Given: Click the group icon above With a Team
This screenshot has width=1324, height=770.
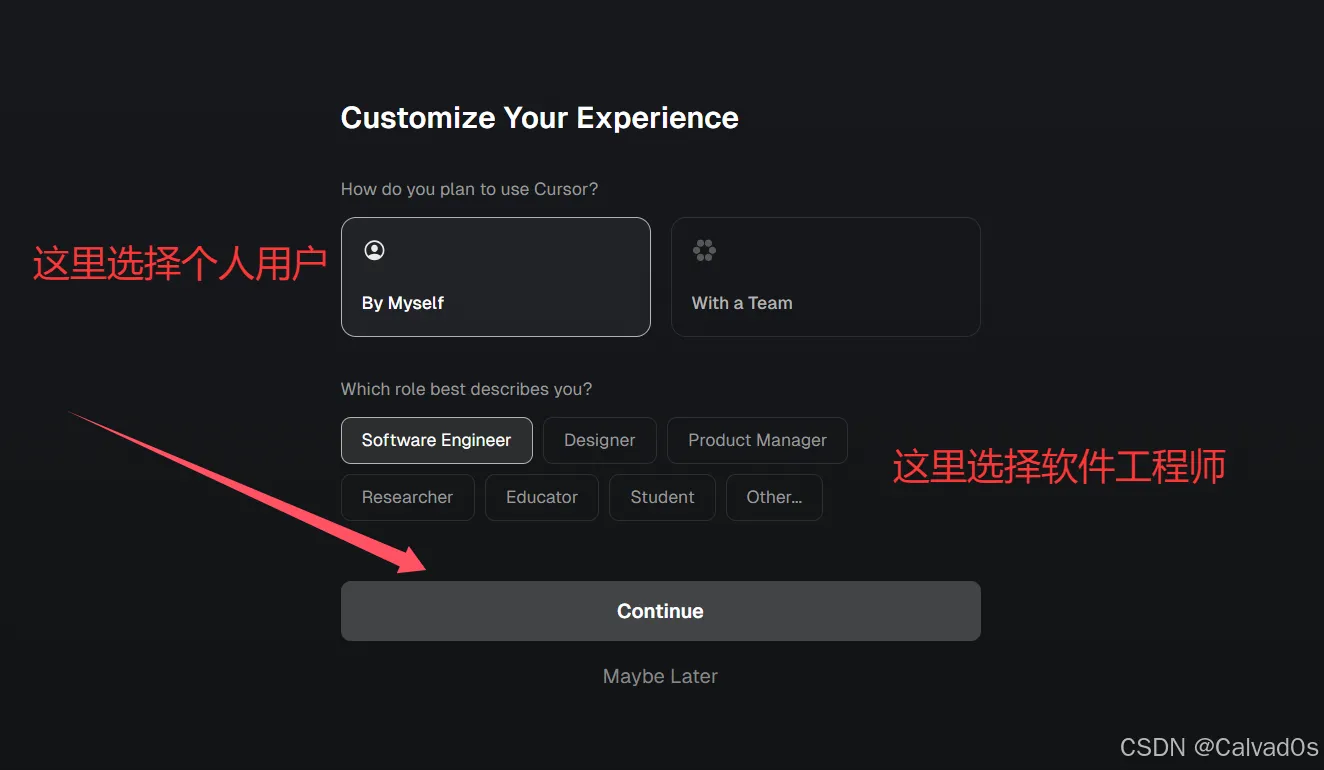Looking at the screenshot, I should click(x=704, y=250).
